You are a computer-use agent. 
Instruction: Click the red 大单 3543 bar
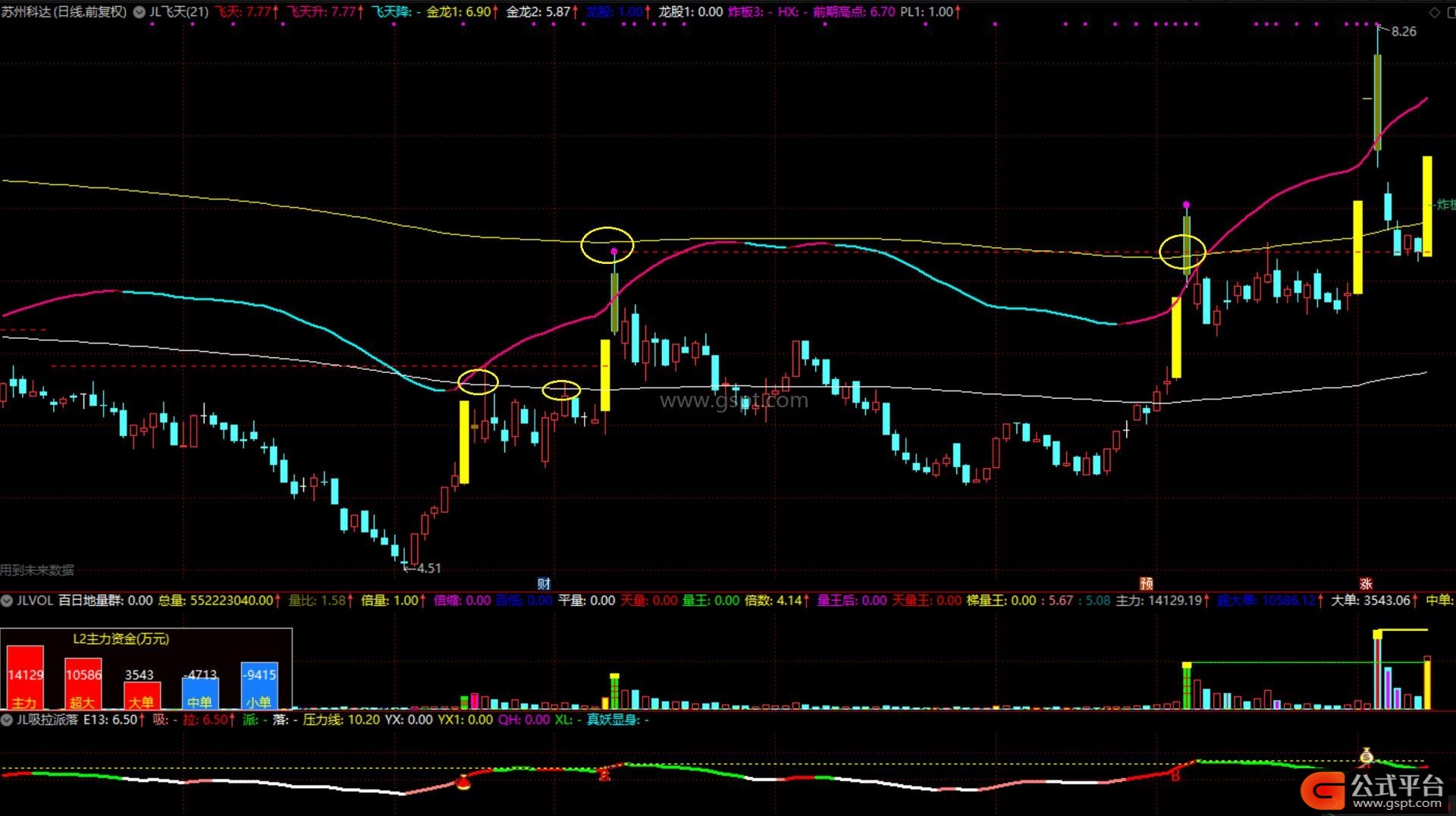[141, 695]
